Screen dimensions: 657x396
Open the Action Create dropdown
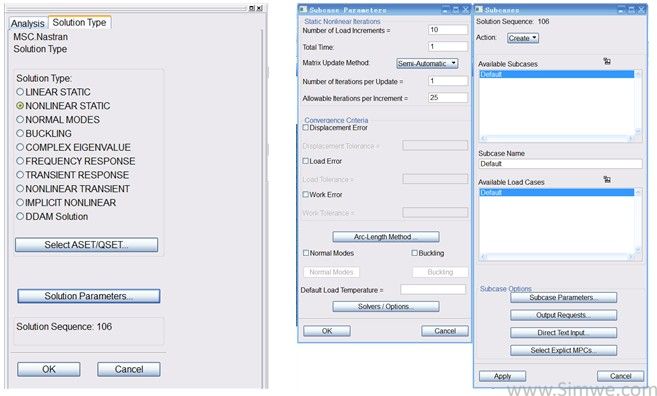(523, 38)
